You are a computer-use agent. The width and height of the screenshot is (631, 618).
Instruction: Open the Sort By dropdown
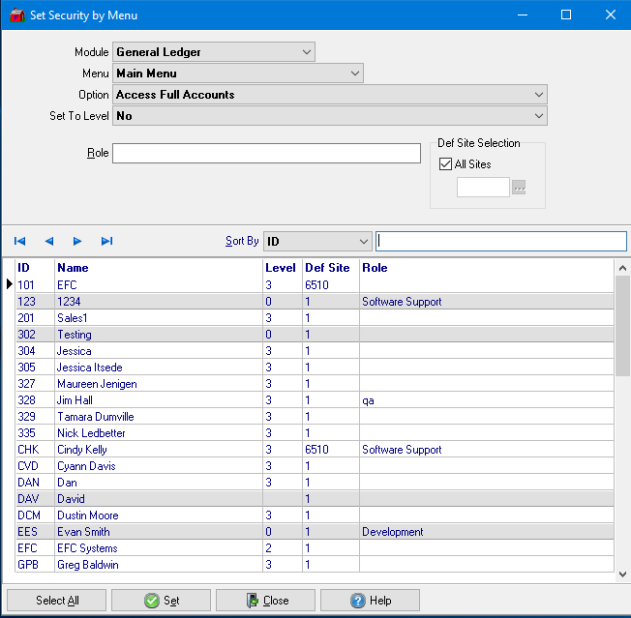pos(363,241)
